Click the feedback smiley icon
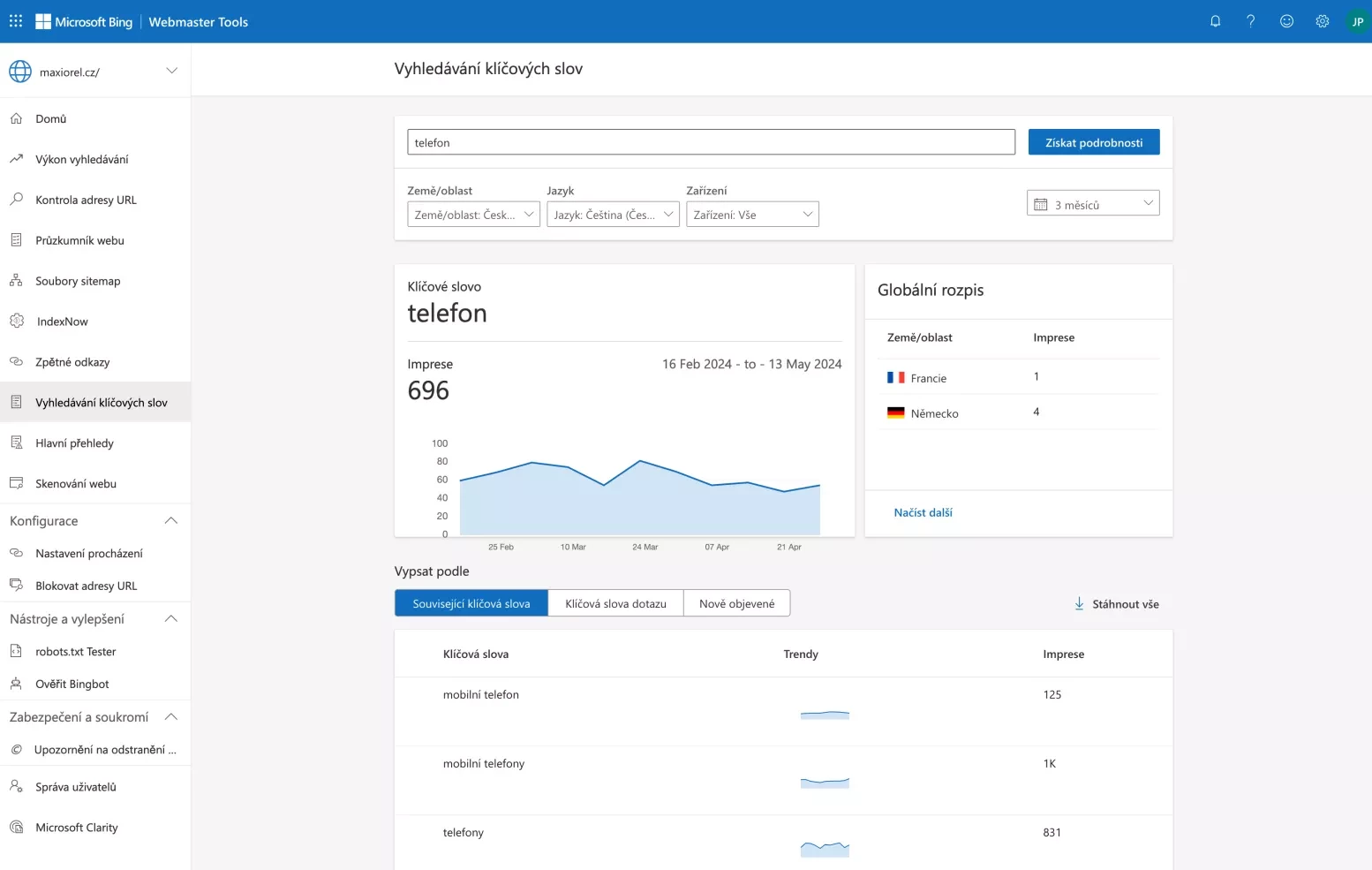This screenshot has width=1372, height=870. [1286, 21]
